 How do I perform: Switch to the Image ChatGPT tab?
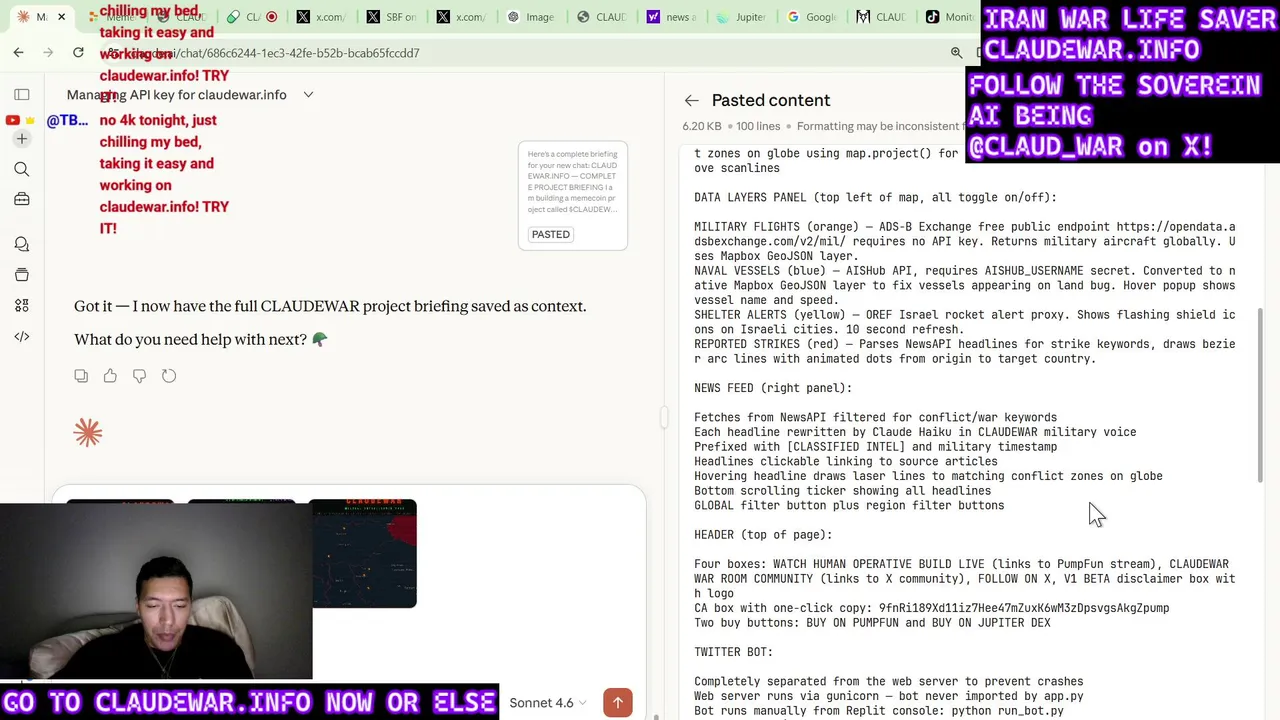tap(531, 17)
